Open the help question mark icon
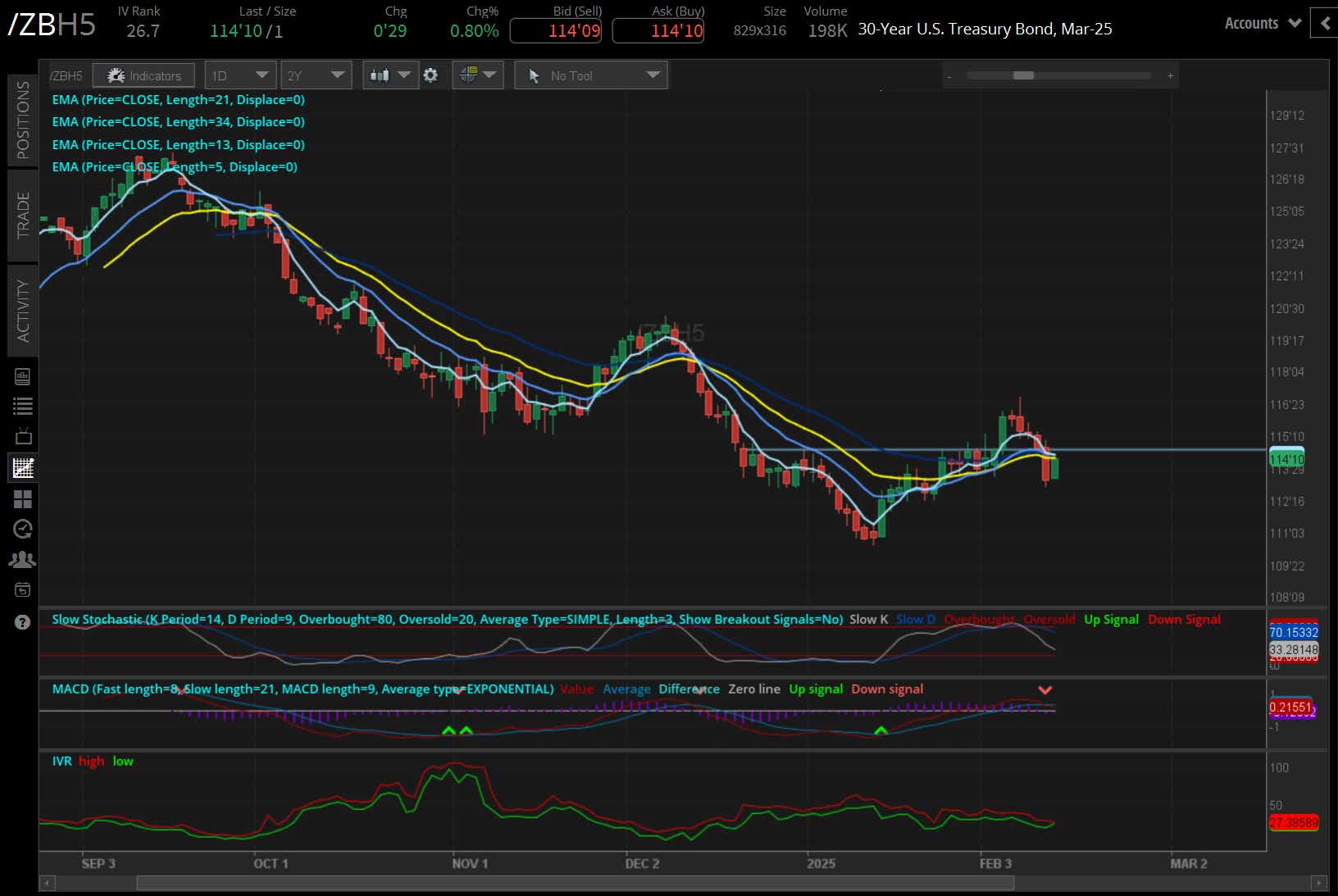This screenshot has width=1338, height=896. coord(23,621)
